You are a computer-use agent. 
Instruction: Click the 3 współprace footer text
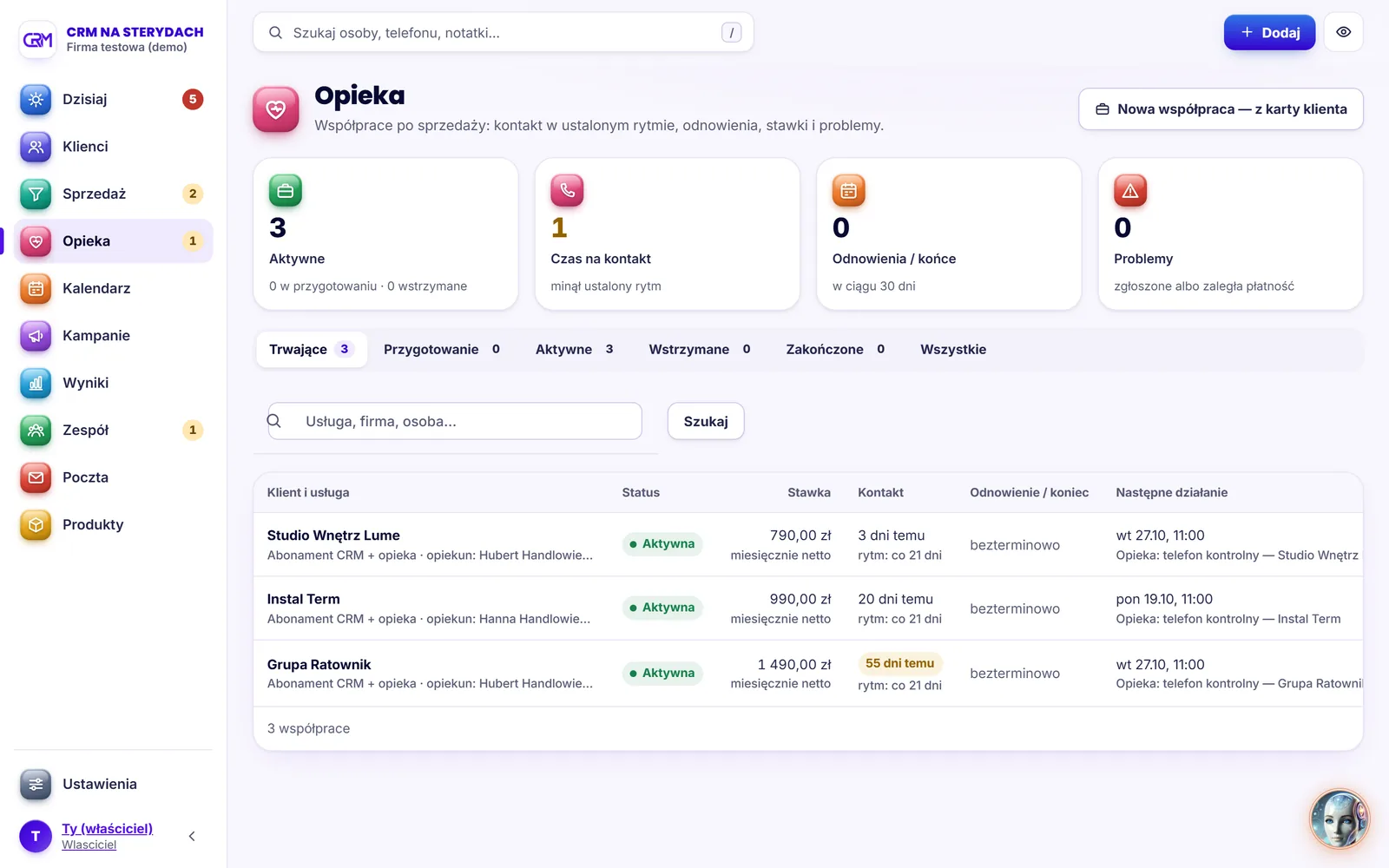(308, 728)
